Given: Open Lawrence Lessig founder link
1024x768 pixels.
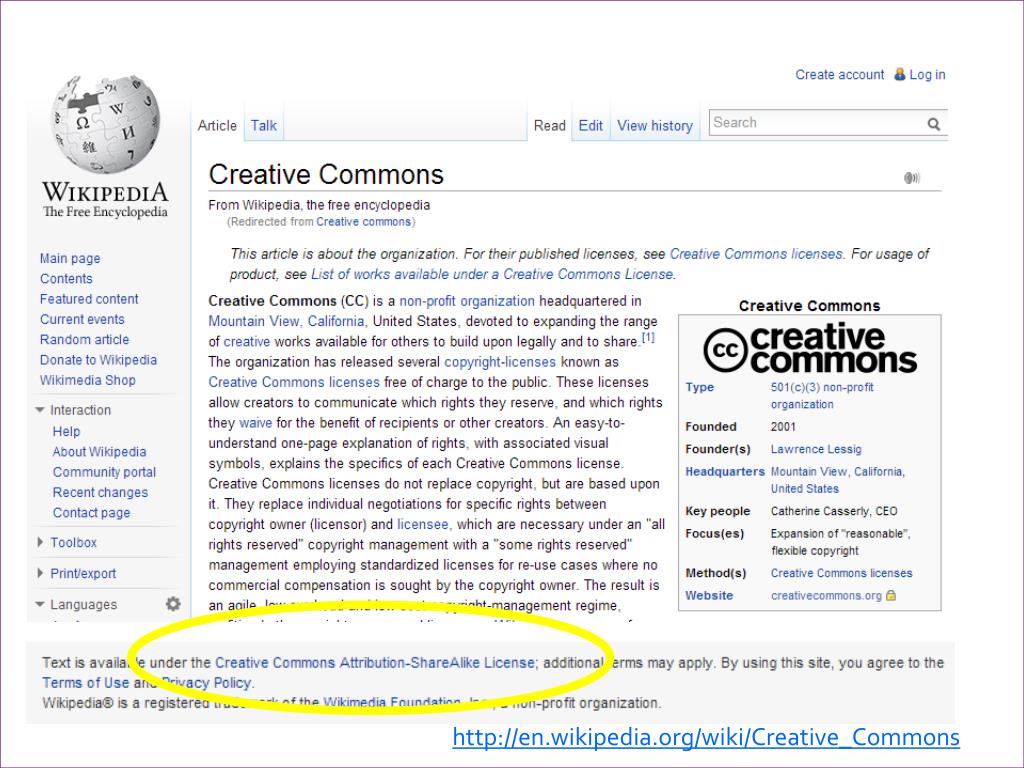Looking at the screenshot, I should (x=816, y=449).
